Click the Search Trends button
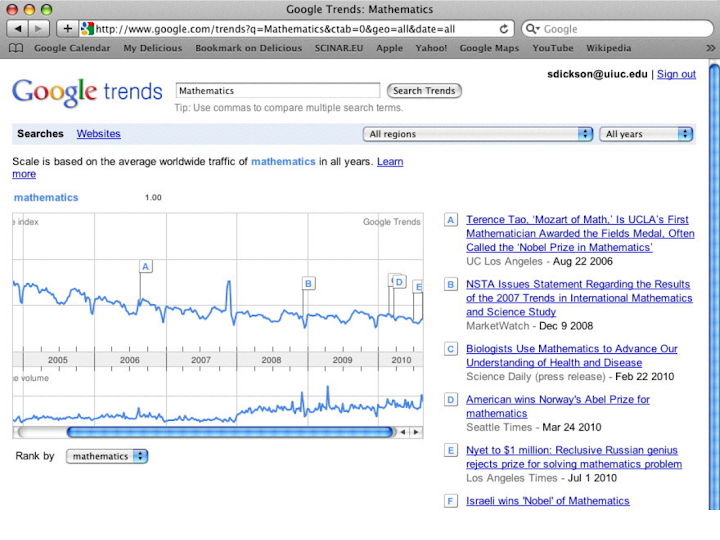720x540 pixels. click(x=424, y=91)
